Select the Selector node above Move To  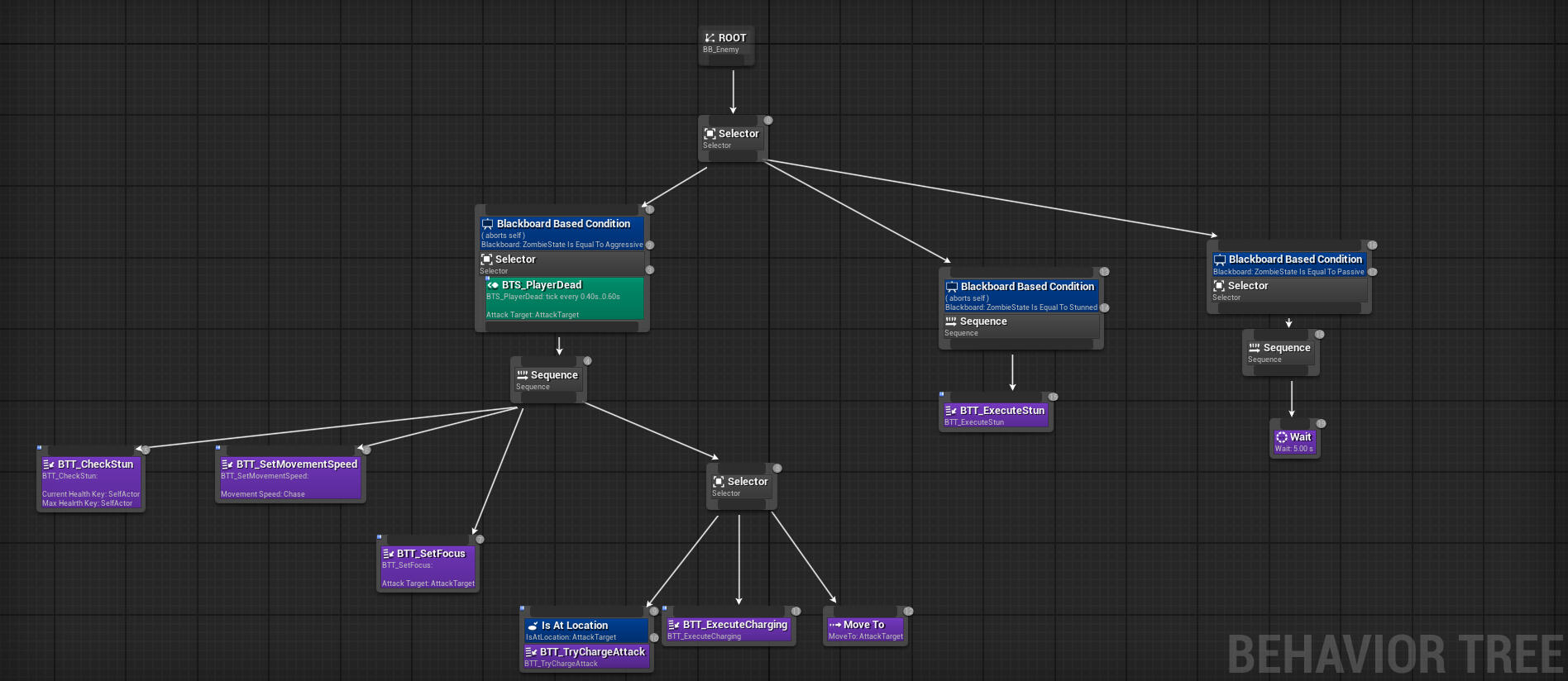tap(740, 487)
